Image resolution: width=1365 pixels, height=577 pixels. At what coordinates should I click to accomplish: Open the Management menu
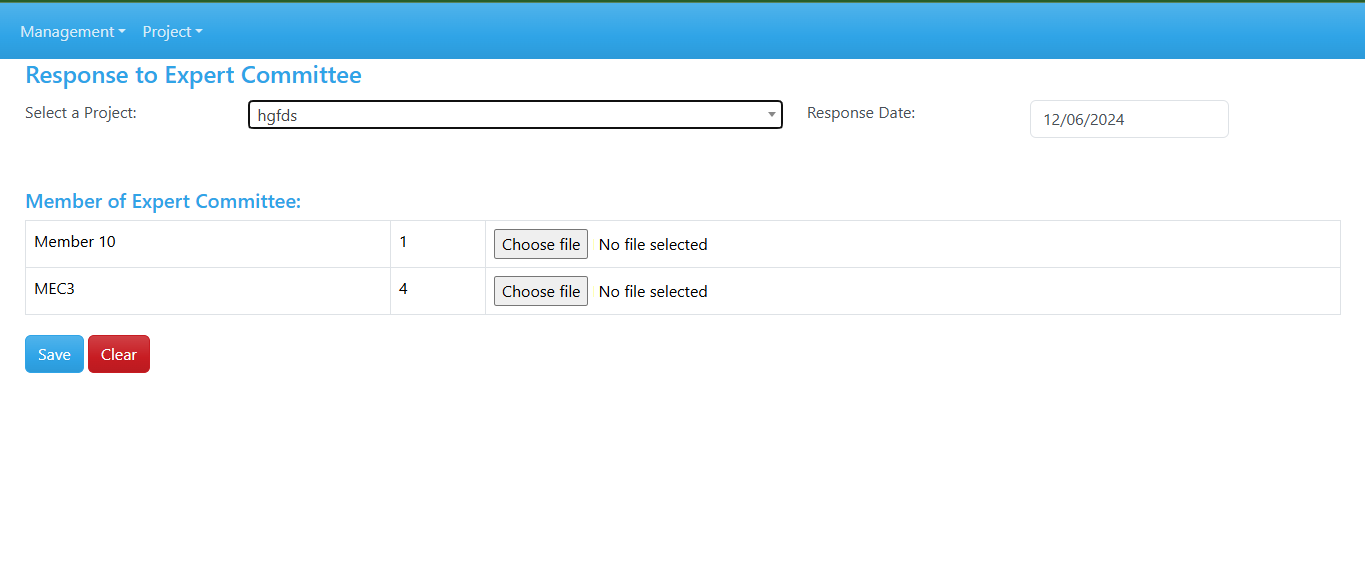tap(72, 32)
